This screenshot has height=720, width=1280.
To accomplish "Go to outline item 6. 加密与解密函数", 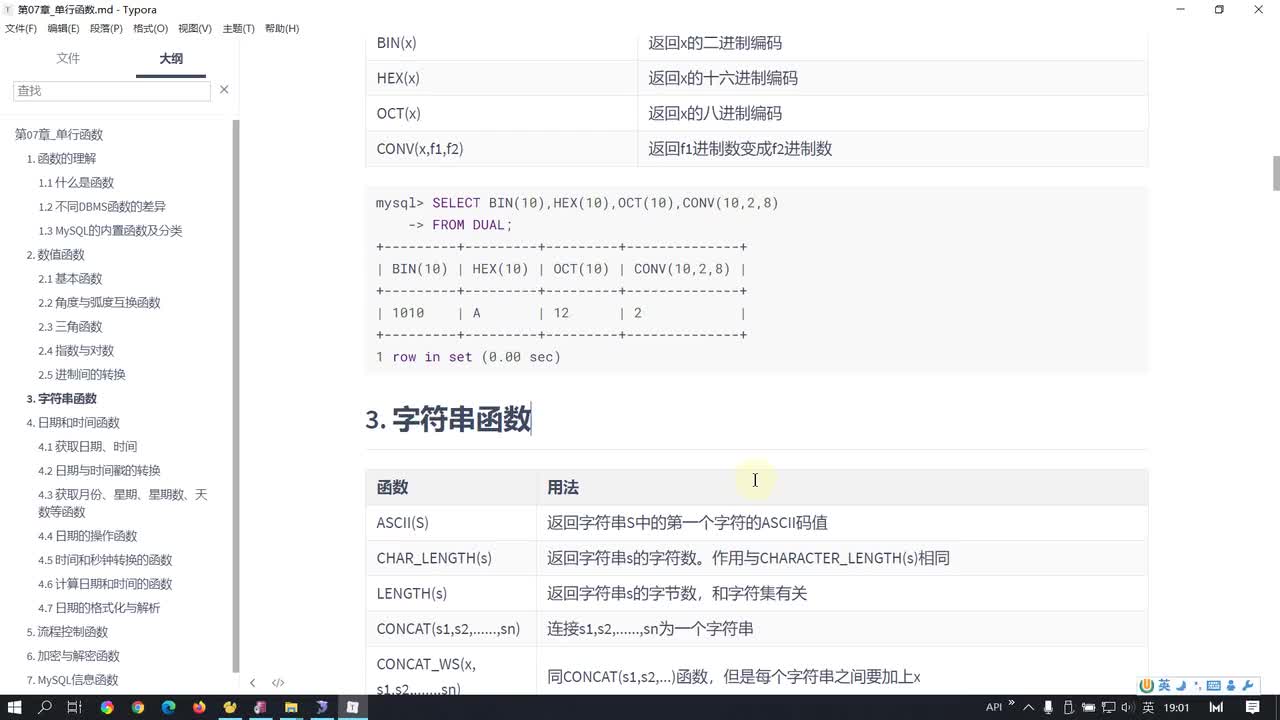I will pyautogui.click(x=73, y=656).
